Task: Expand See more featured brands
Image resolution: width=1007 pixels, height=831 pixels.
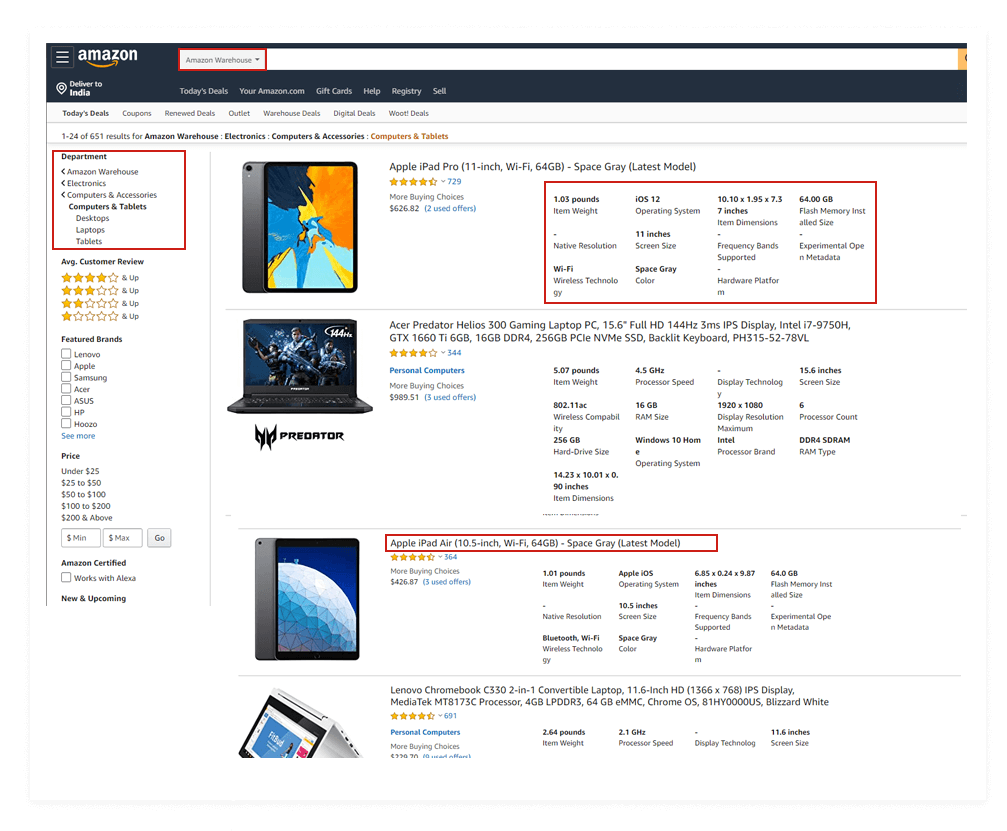Action: pyautogui.click(x=78, y=436)
